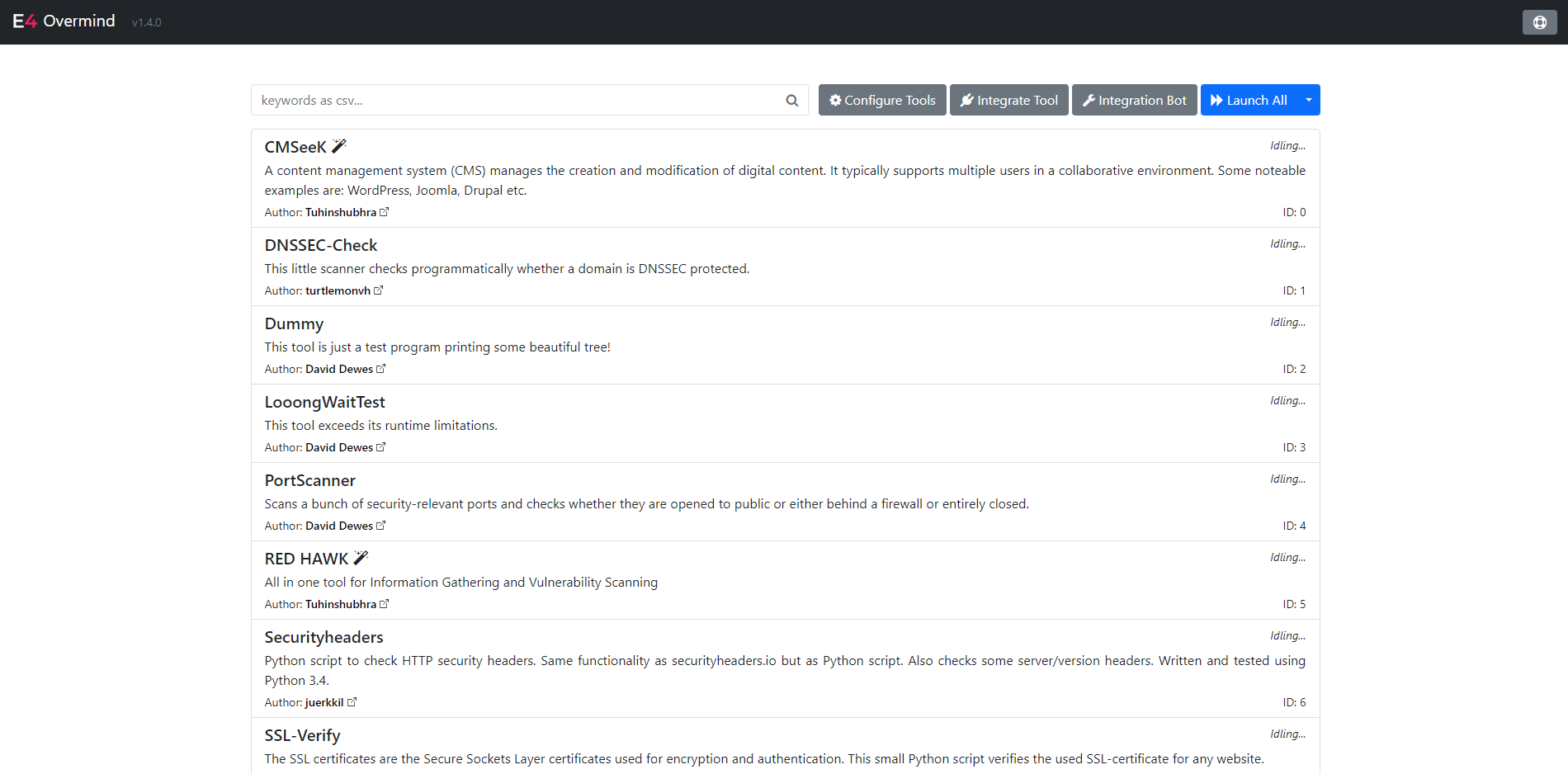Click the pencil edit icon beside RED HAWK
The width and height of the screenshot is (1568, 774).
361,557
